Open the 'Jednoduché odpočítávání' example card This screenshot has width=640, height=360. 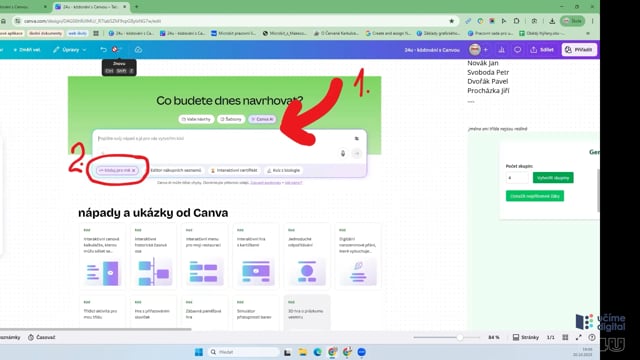coord(307,256)
